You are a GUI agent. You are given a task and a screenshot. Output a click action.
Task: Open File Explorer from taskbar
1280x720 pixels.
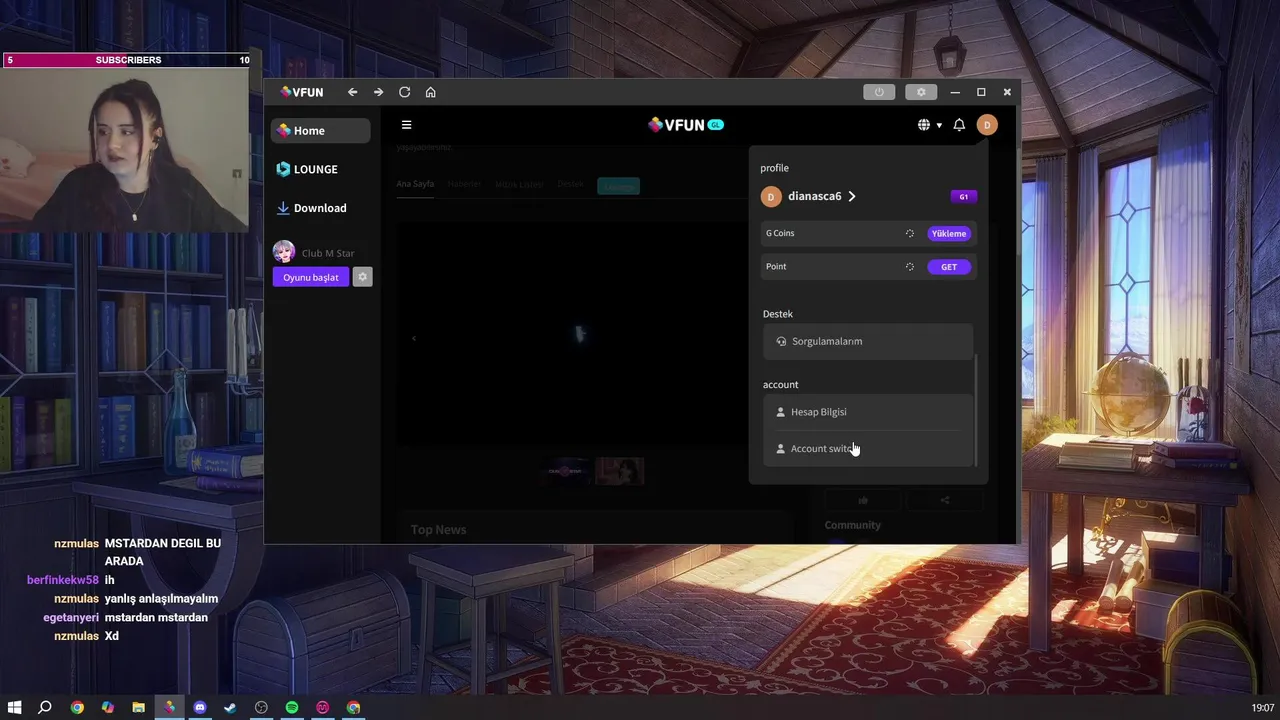pos(138,707)
